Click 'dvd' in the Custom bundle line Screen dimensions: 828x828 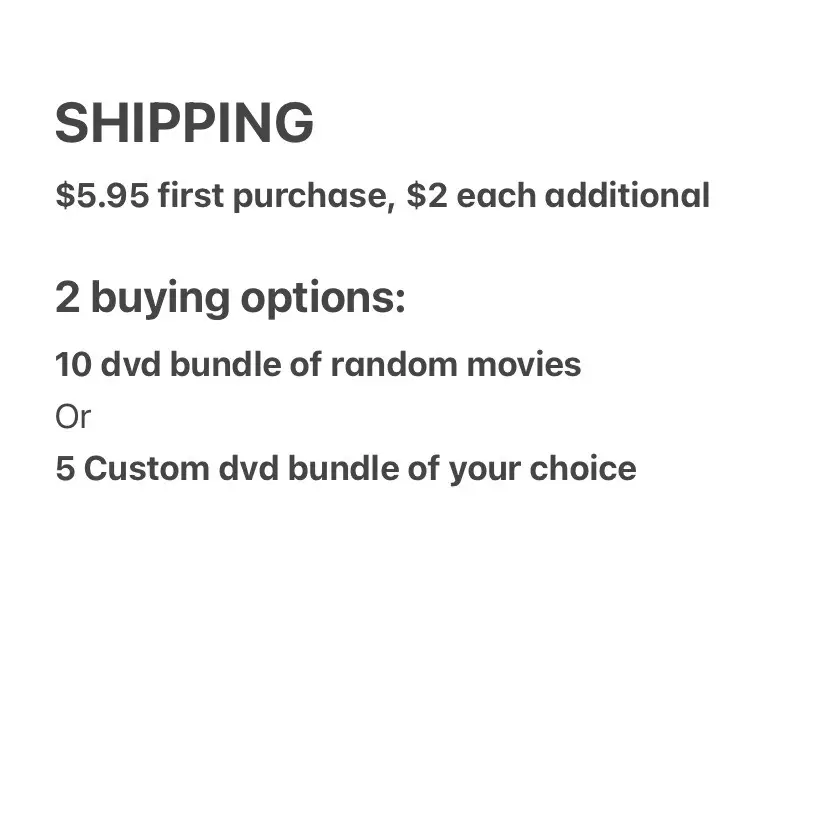click(249, 468)
